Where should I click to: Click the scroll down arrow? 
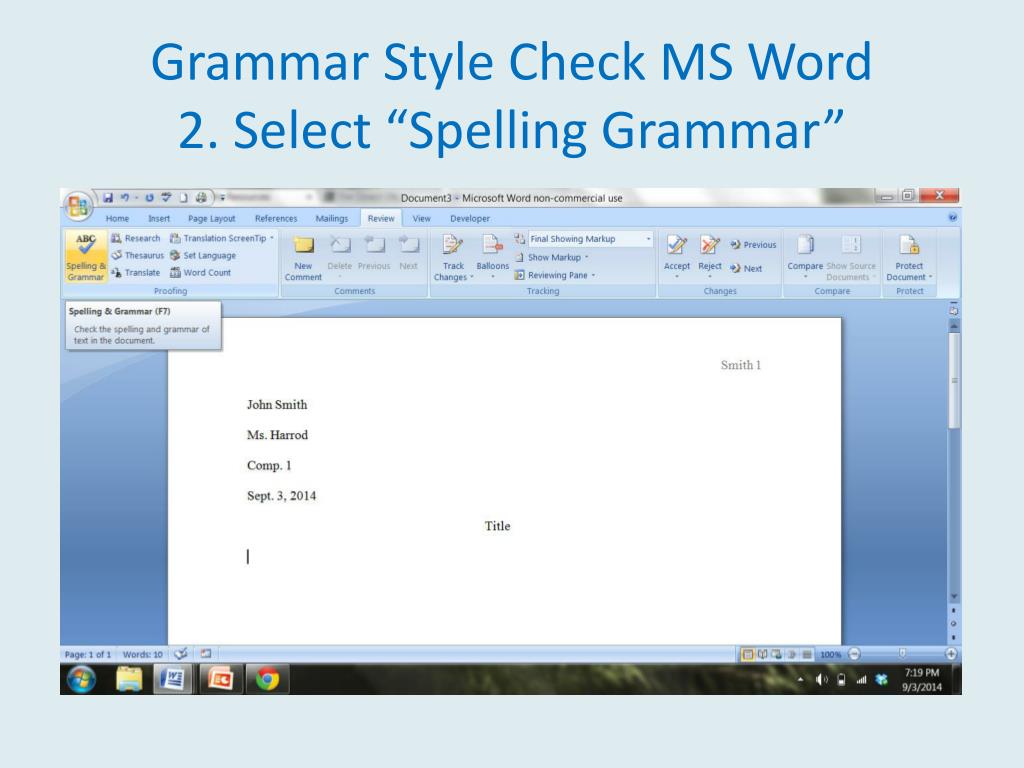pos(954,596)
